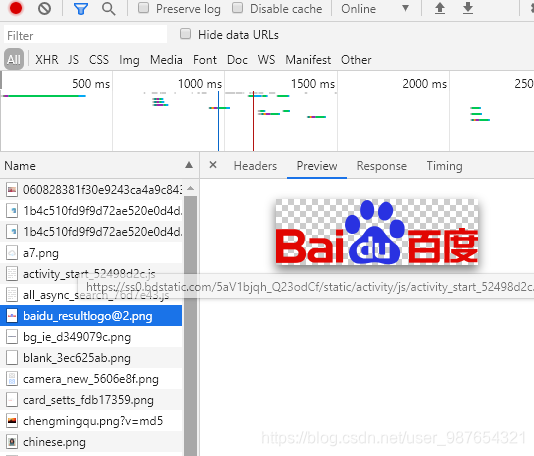Select camera_new_5606e8f.png request

[x=91, y=379]
